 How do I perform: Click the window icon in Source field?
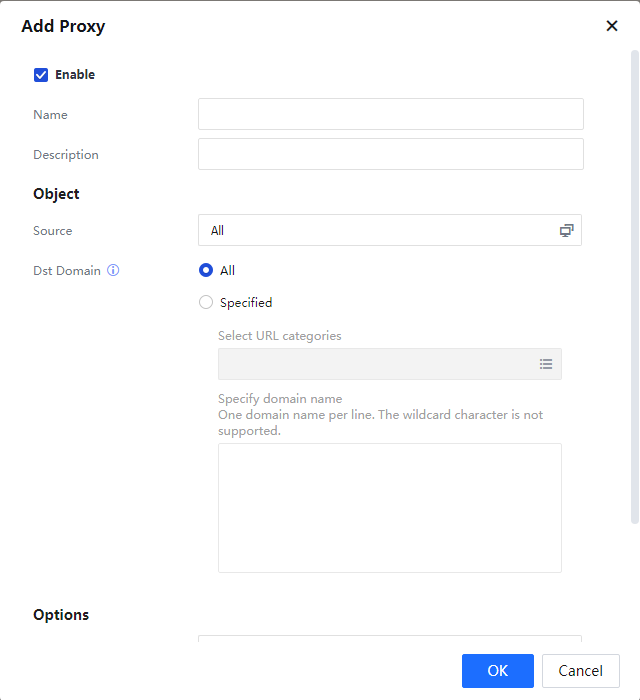566,230
